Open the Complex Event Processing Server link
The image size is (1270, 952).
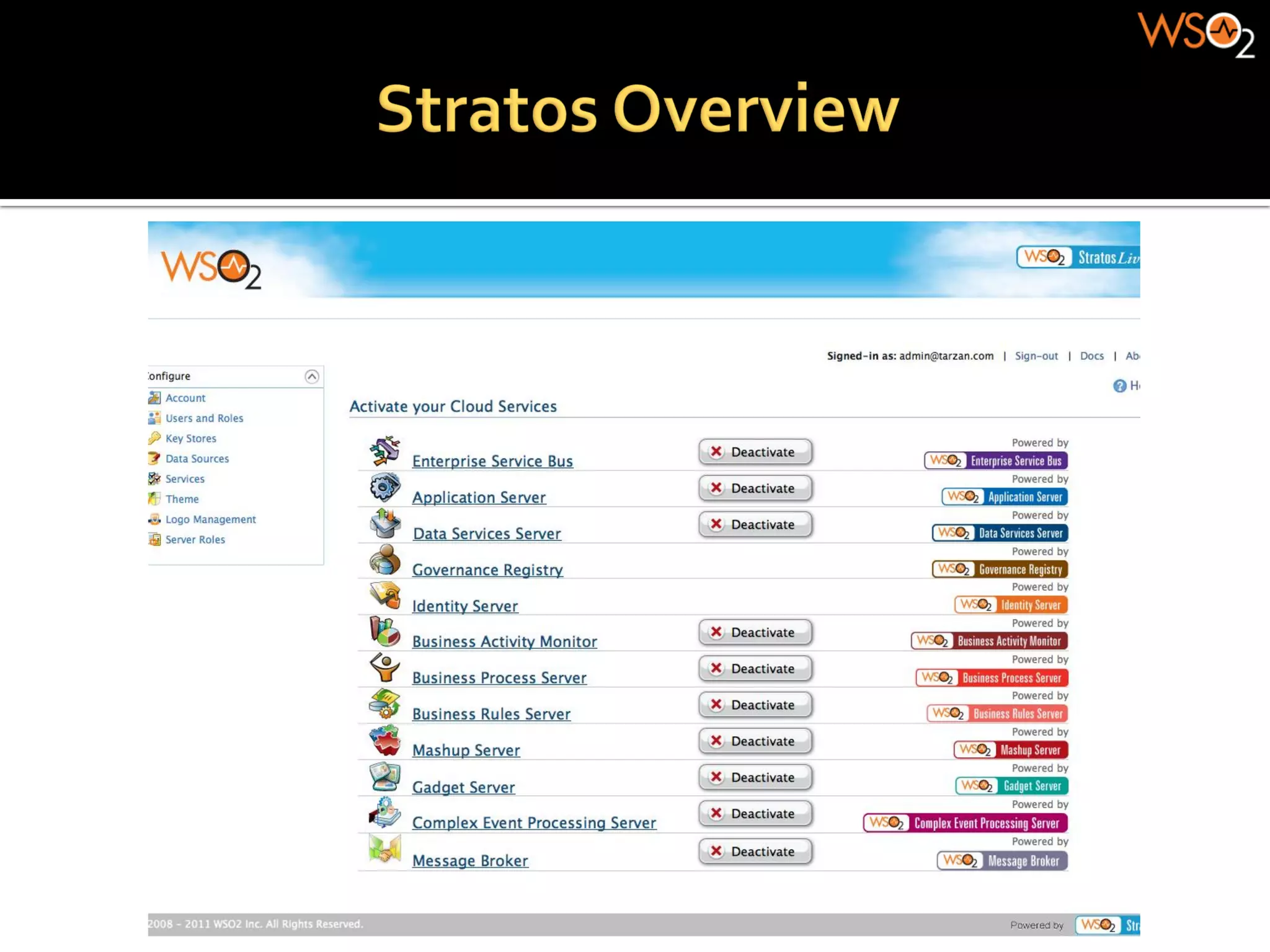coord(534,823)
